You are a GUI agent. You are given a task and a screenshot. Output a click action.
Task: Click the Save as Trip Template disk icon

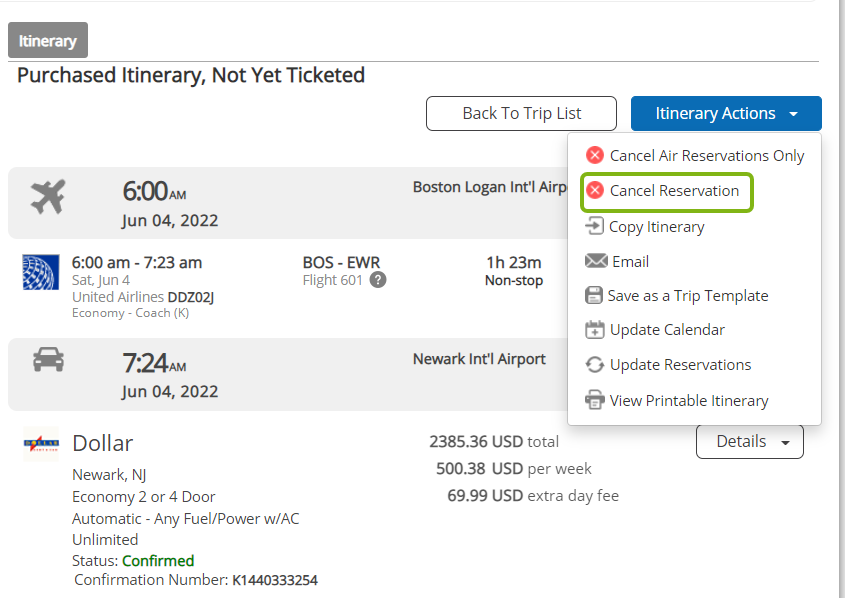594,295
